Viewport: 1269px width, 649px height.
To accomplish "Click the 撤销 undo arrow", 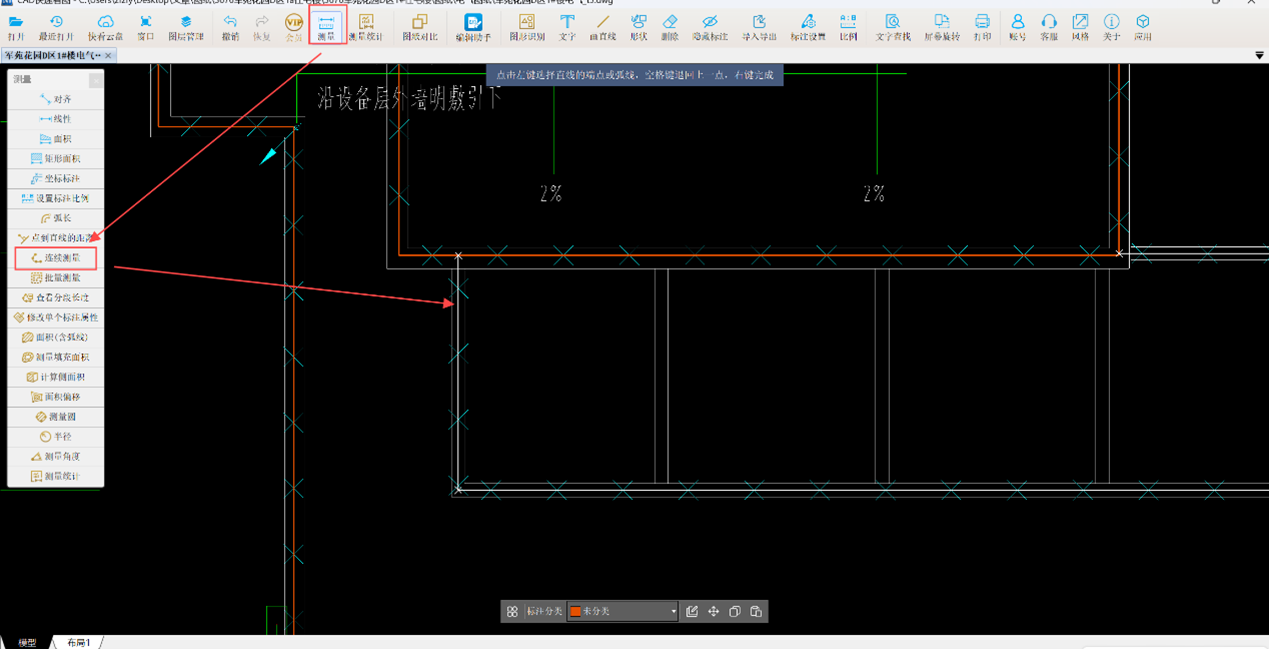I will point(230,27).
